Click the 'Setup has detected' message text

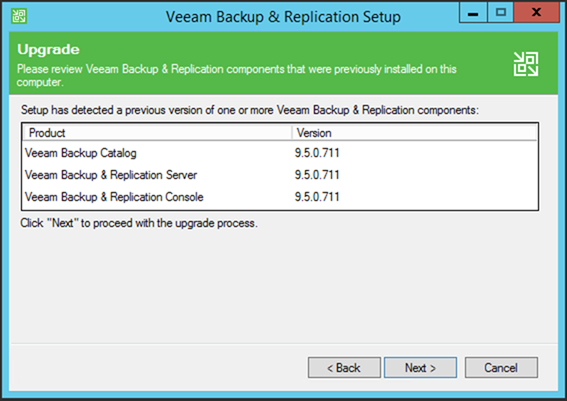click(x=250, y=110)
